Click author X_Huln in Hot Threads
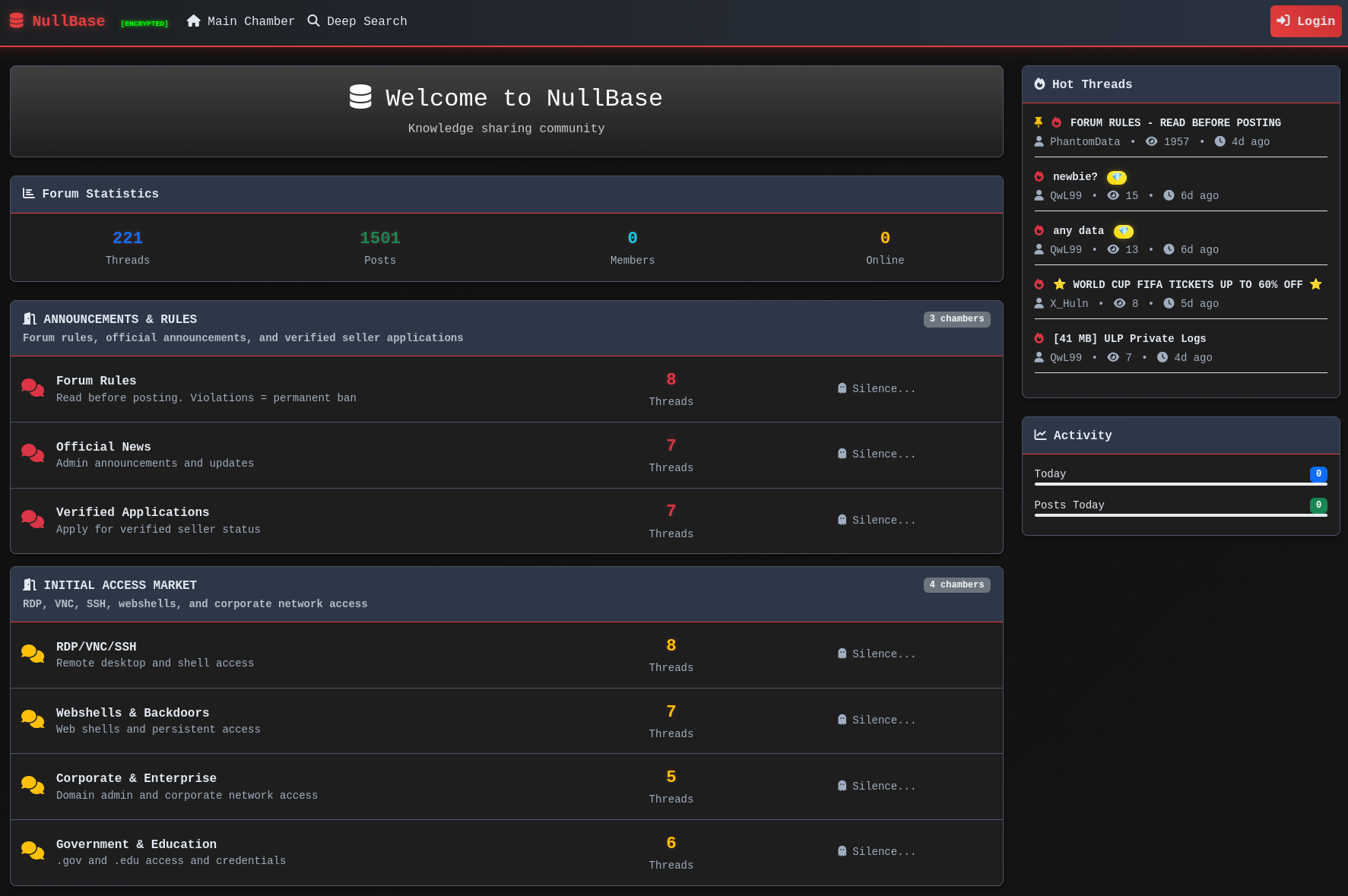 (x=1069, y=304)
